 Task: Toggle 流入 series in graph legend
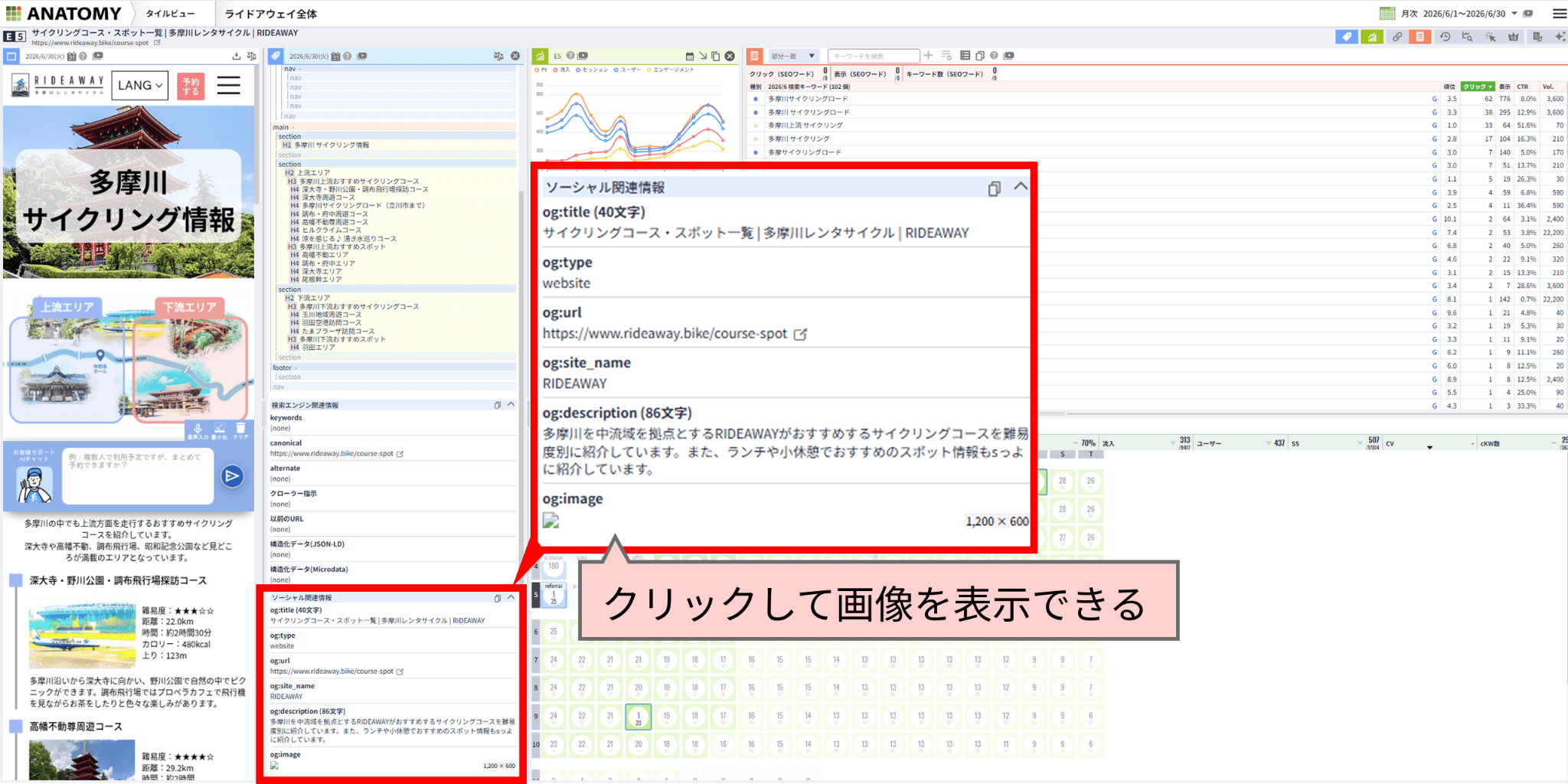click(562, 70)
